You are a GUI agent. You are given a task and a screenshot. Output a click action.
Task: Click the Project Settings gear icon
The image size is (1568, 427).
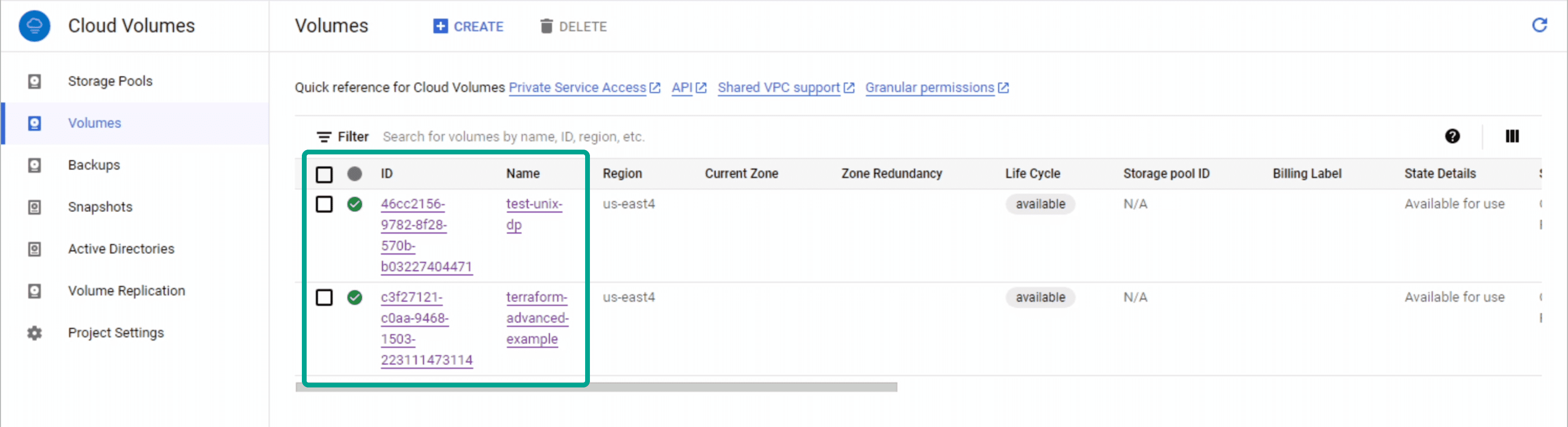click(x=35, y=333)
